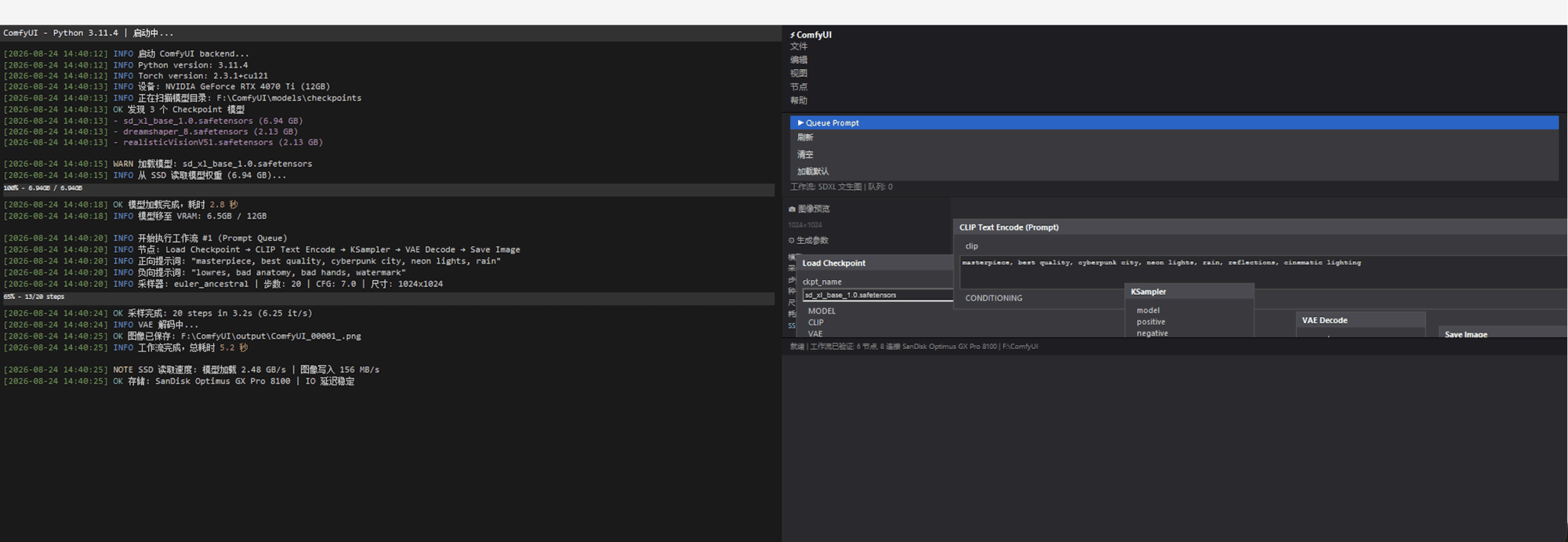Open the 文件 menu
Viewport: 1568px width, 542px height.
click(x=798, y=46)
